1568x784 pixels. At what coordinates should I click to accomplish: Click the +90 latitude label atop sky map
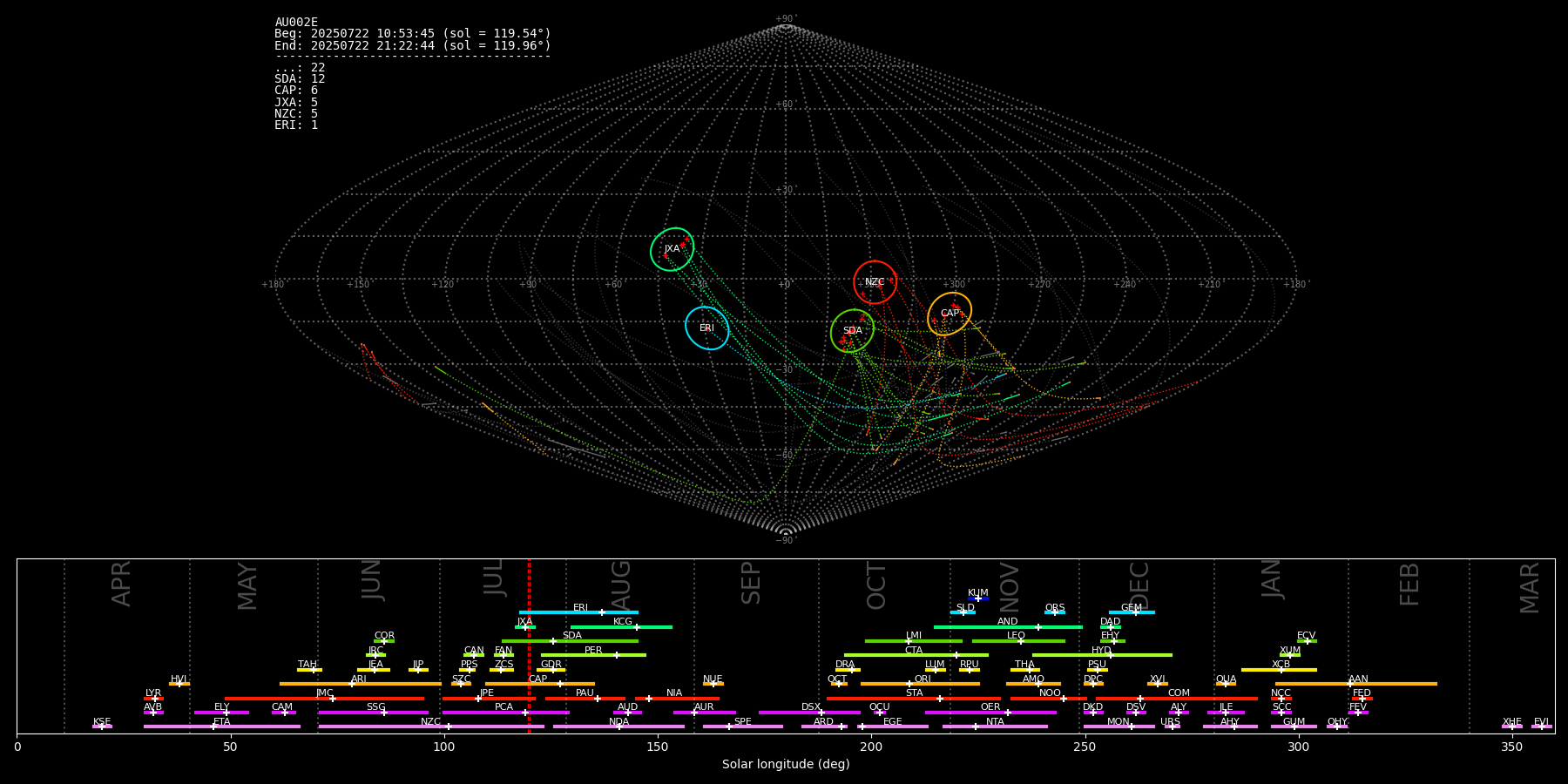pos(785,18)
